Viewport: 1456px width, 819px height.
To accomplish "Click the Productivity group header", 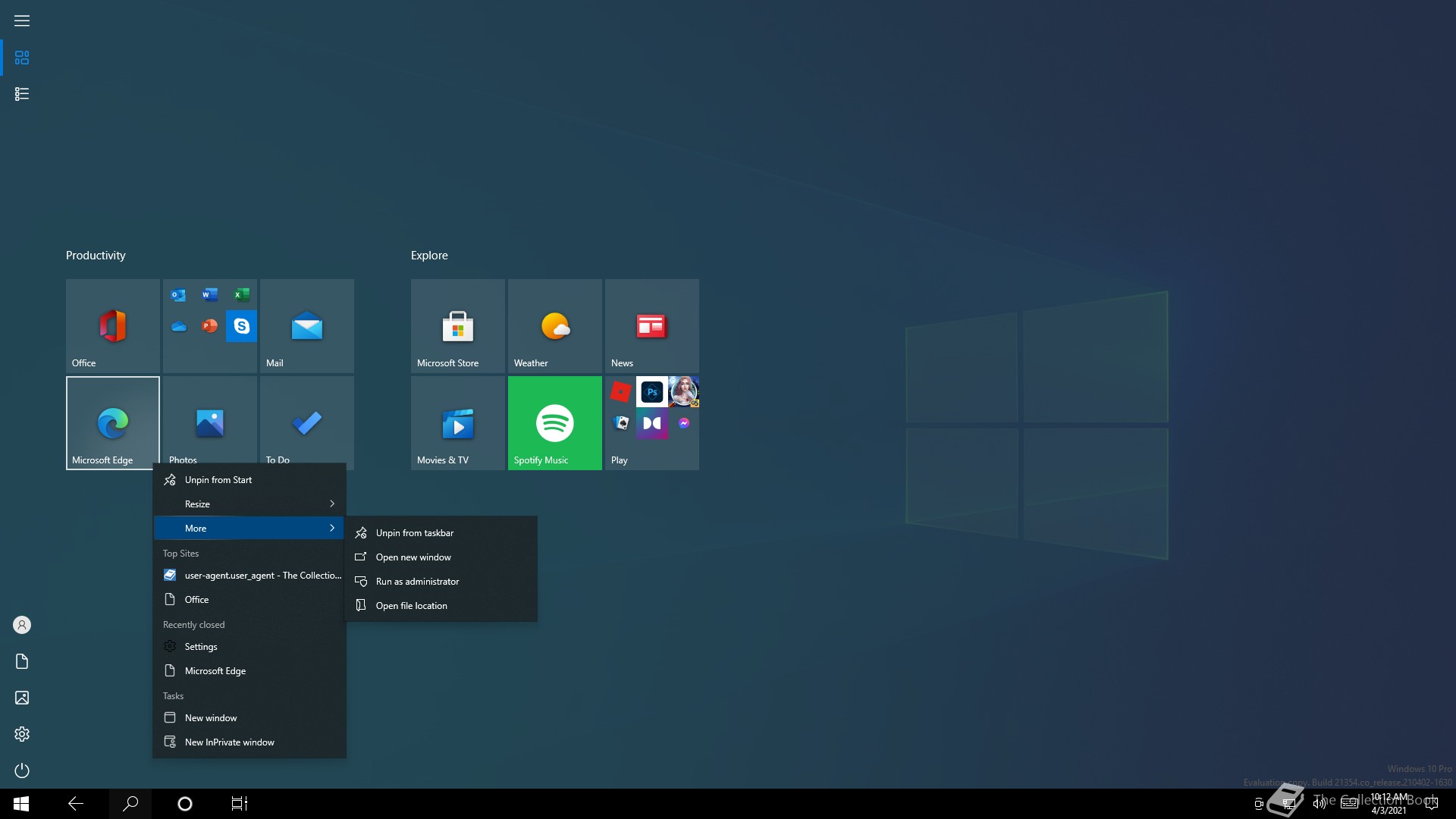I will (x=96, y=256).
